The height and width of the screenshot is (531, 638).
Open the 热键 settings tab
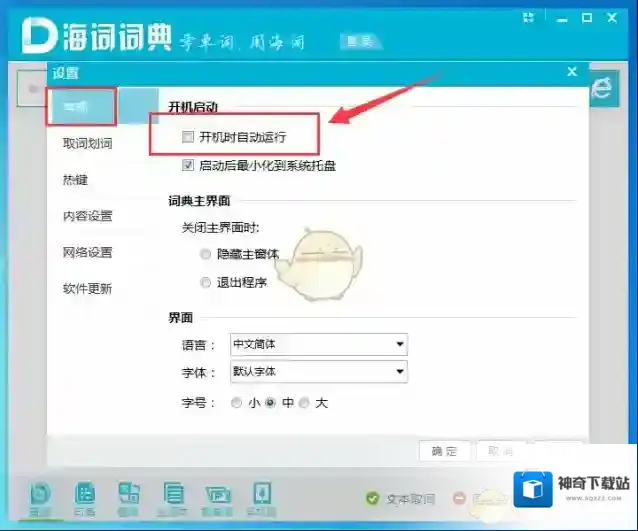(x=75, y=180)
